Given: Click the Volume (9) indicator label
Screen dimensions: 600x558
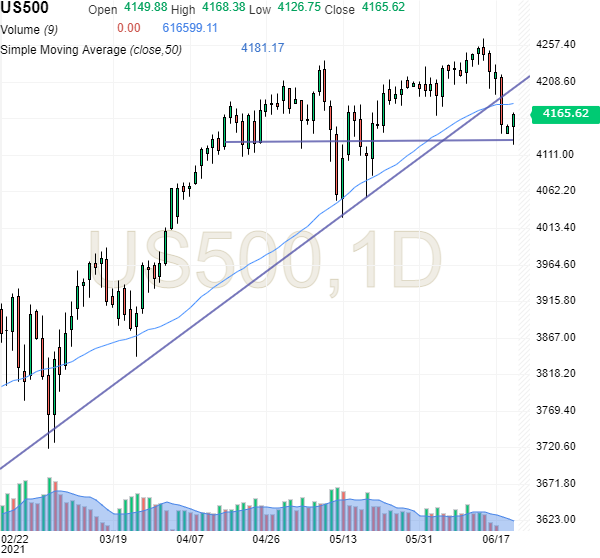Looking at the screenshot, I should [x=35, y=28].
